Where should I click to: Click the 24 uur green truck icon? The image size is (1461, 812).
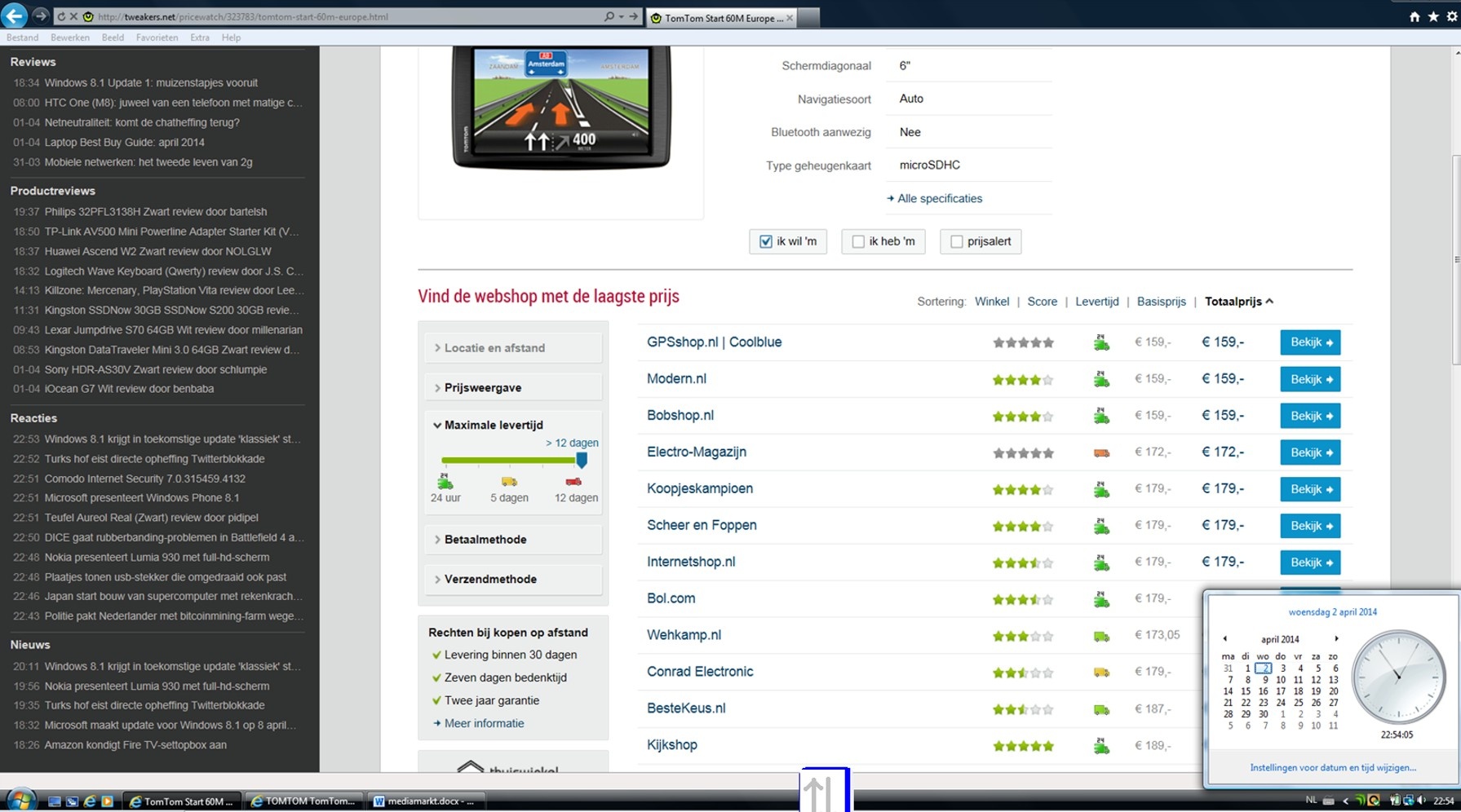(445, 481)
